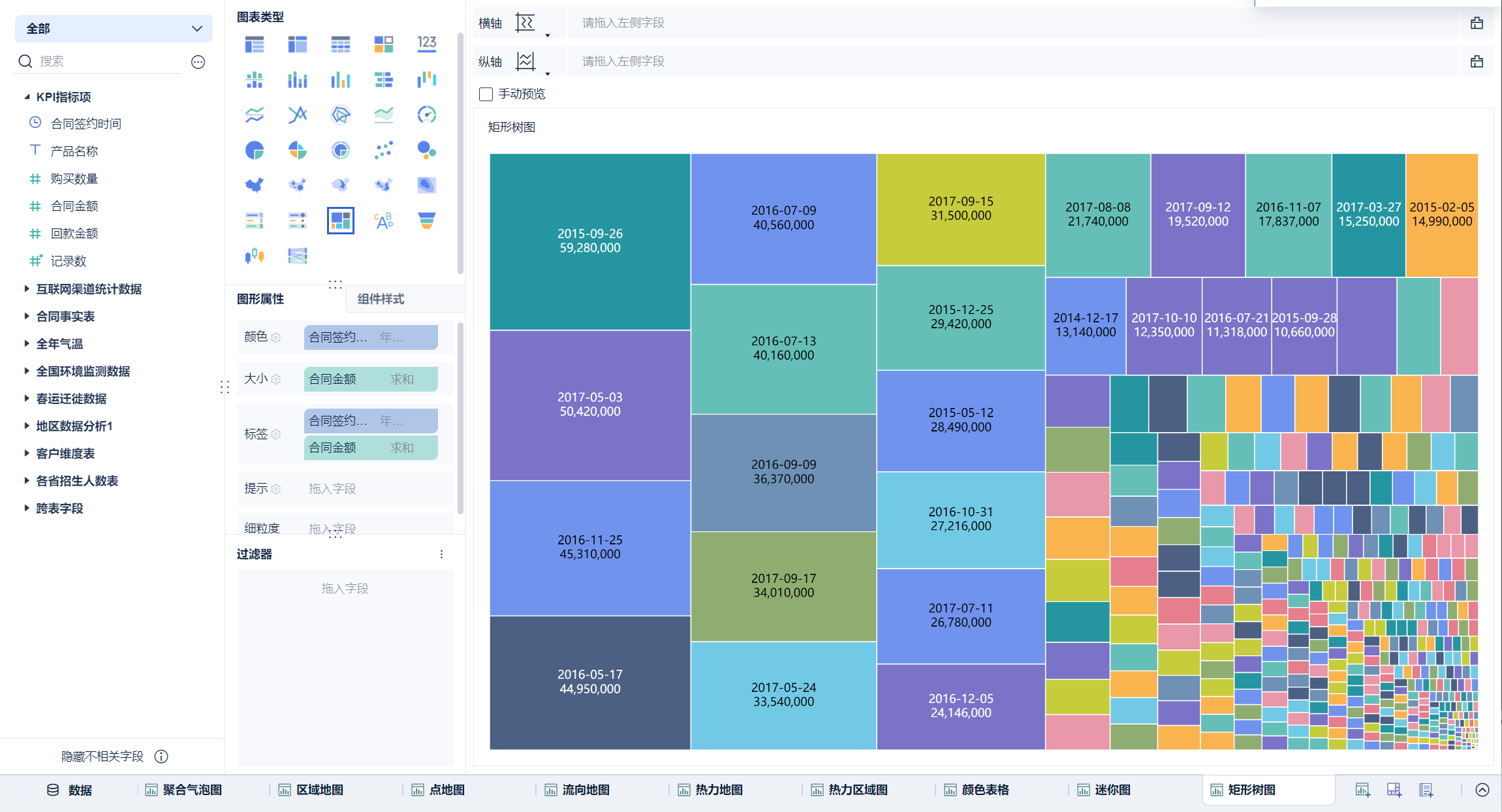The width and height of the screenshot is (1502, 812).
Task: Pick the radar chart type icon
Action: pyautogui.click(x=340, y=115)
